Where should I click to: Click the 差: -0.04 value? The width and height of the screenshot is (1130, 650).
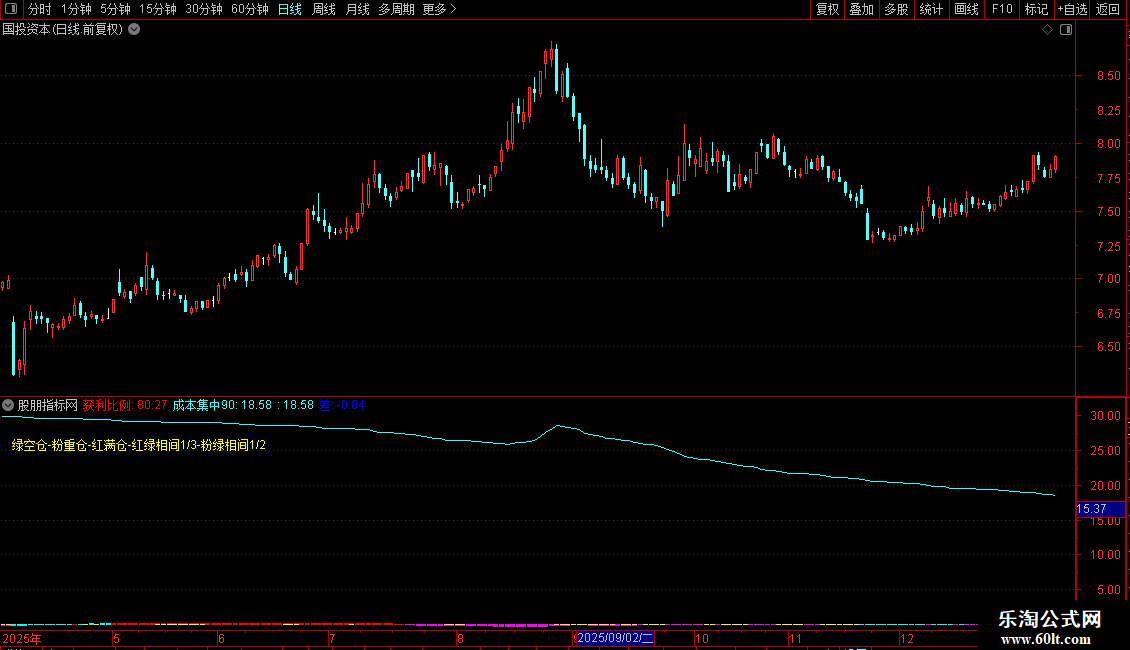342,405
